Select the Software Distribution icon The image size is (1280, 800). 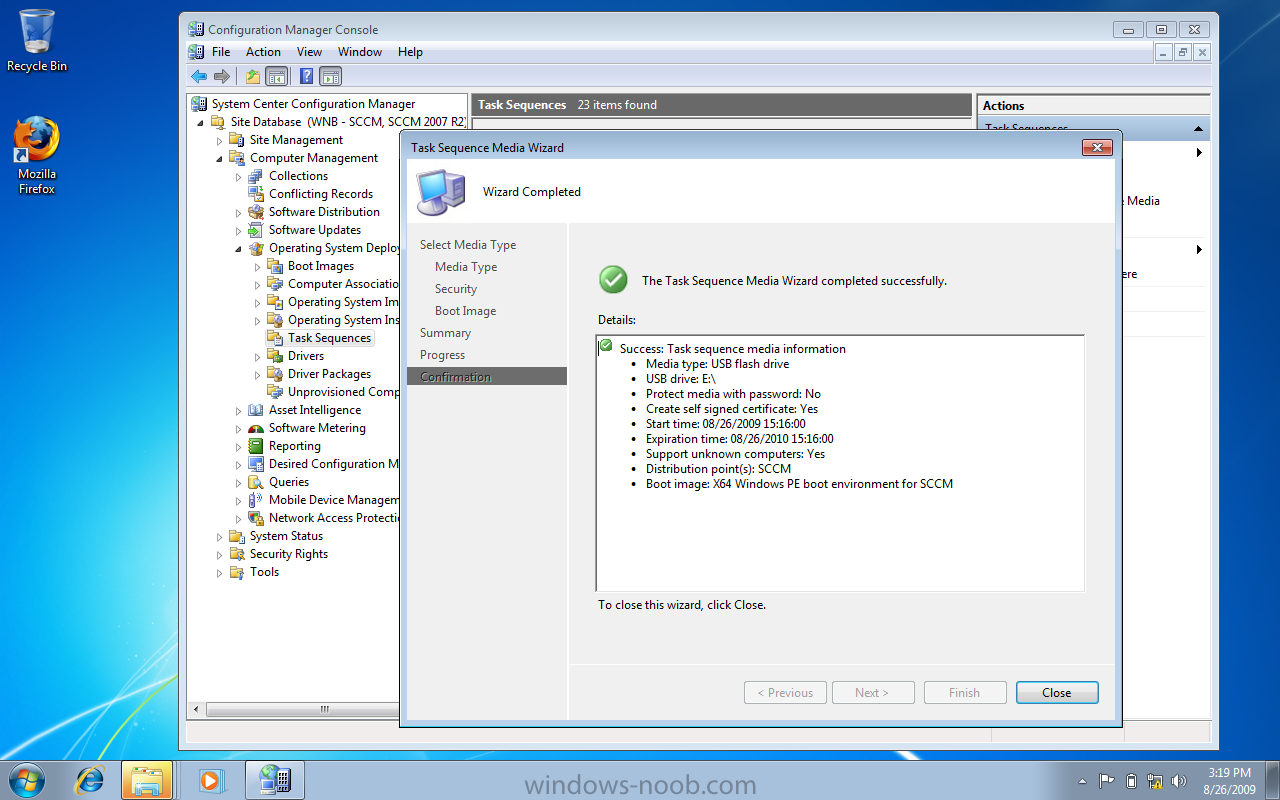(256, 212)
